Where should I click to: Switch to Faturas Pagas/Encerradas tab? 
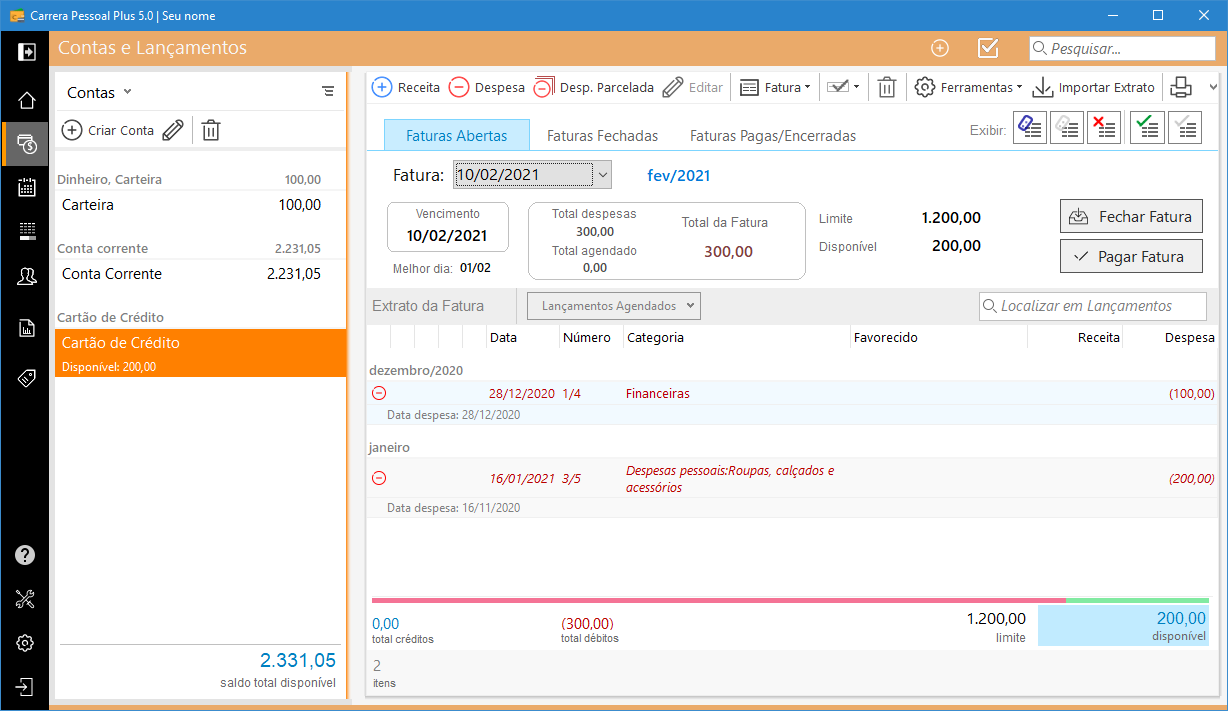click(x=773, y=136)
